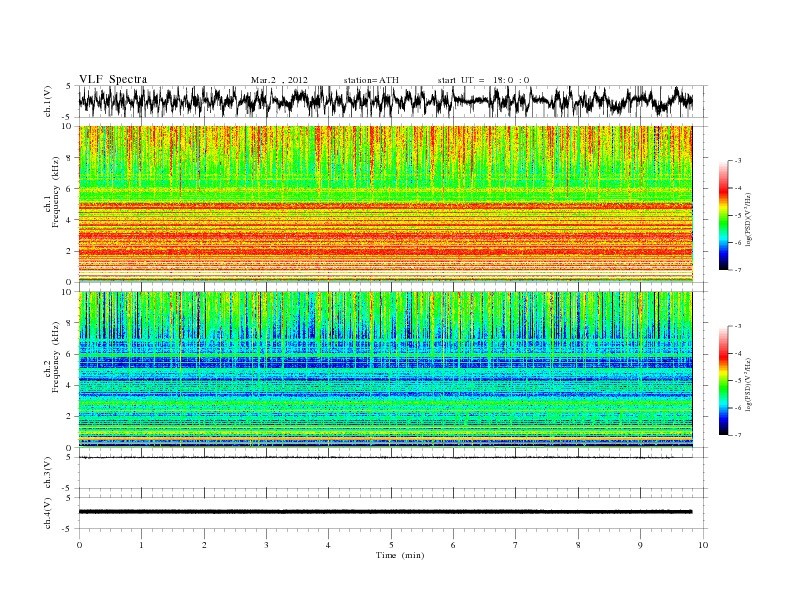Click the "-7" label on ch.1 color bar

point(738,270)
